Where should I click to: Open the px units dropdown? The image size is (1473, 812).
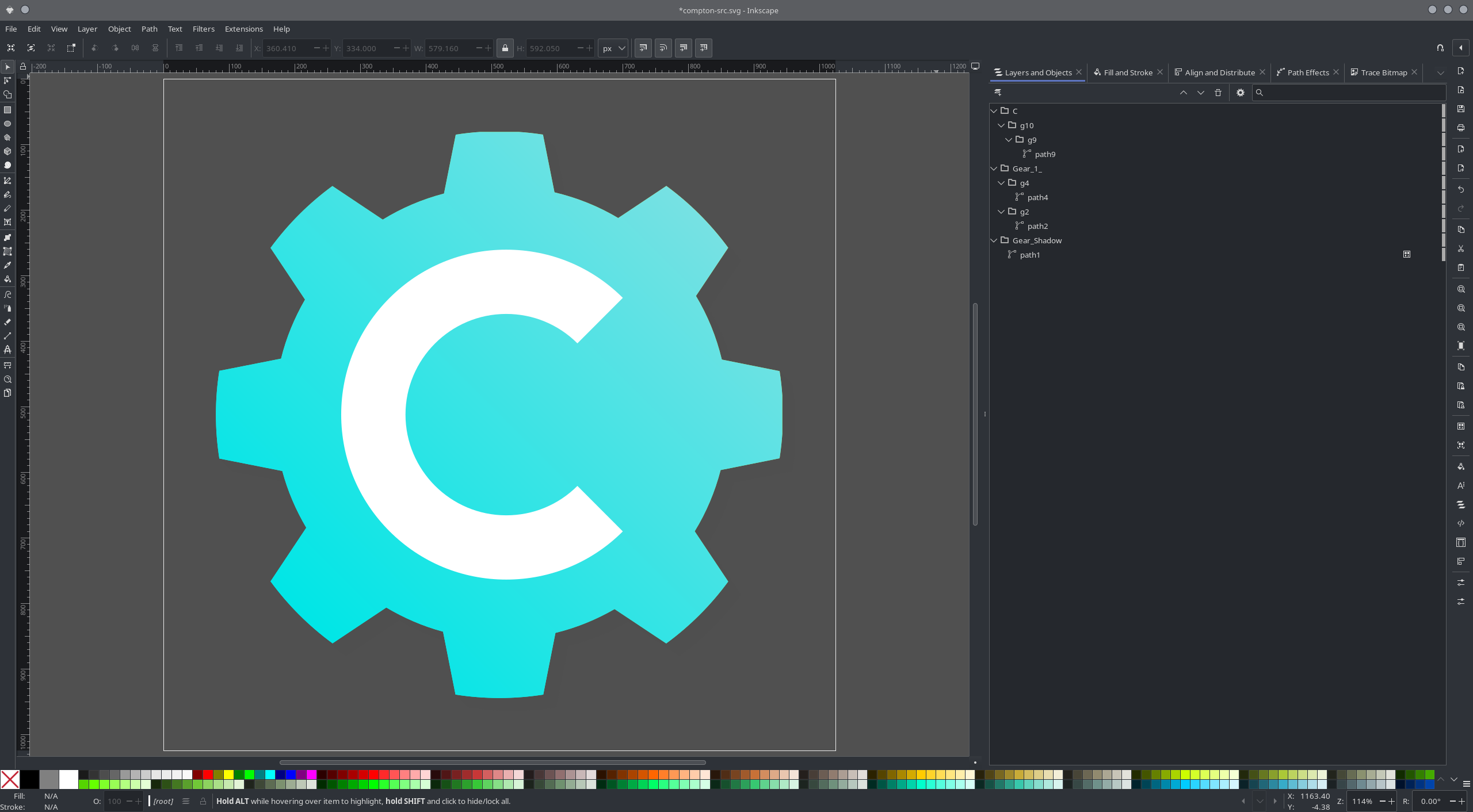(613, 48)
